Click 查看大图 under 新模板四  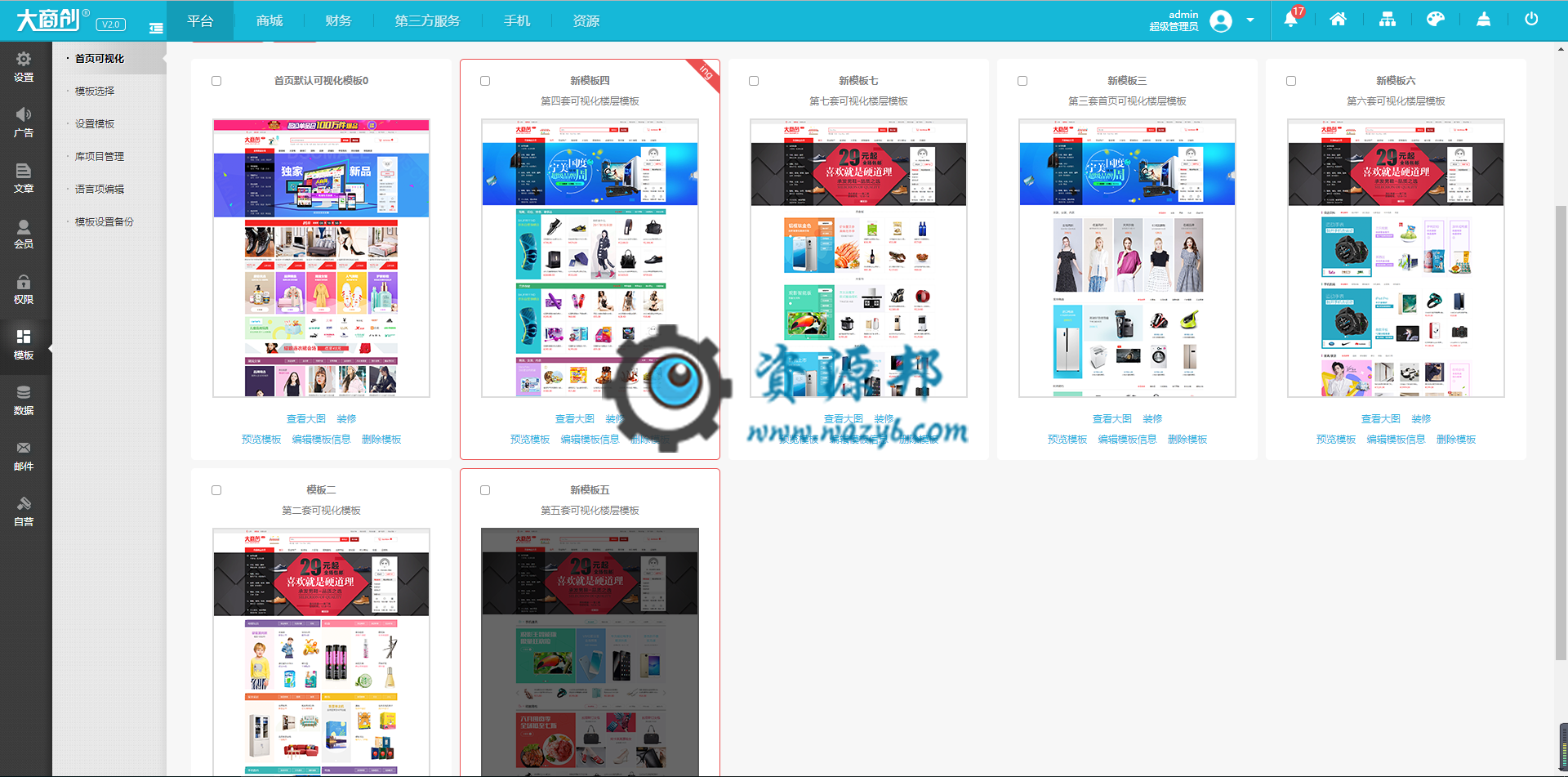tap(575, 419)
